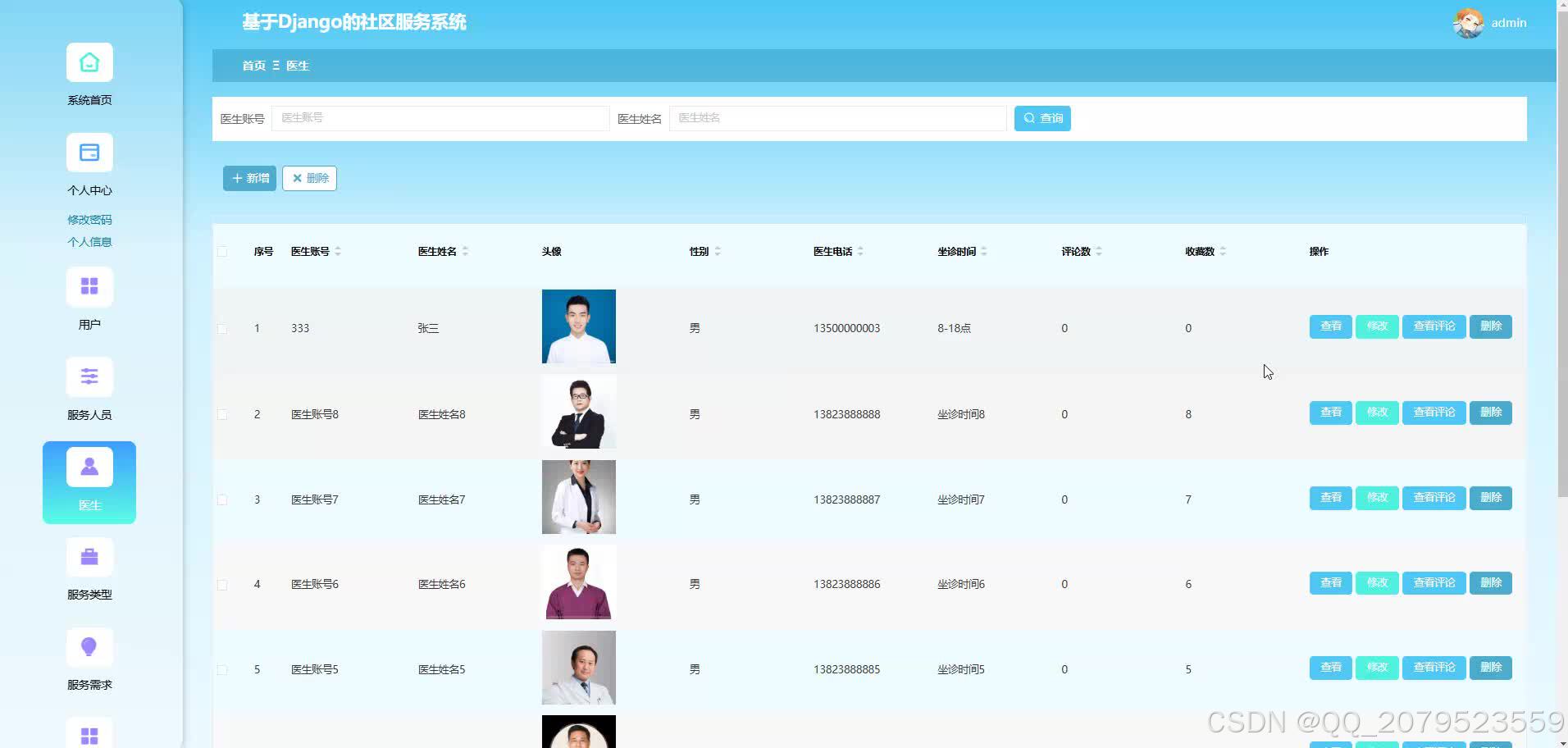The image size is (1568, 748).
Task: Sort by the 评论数 column arrows
Action: coord(1099,251)
